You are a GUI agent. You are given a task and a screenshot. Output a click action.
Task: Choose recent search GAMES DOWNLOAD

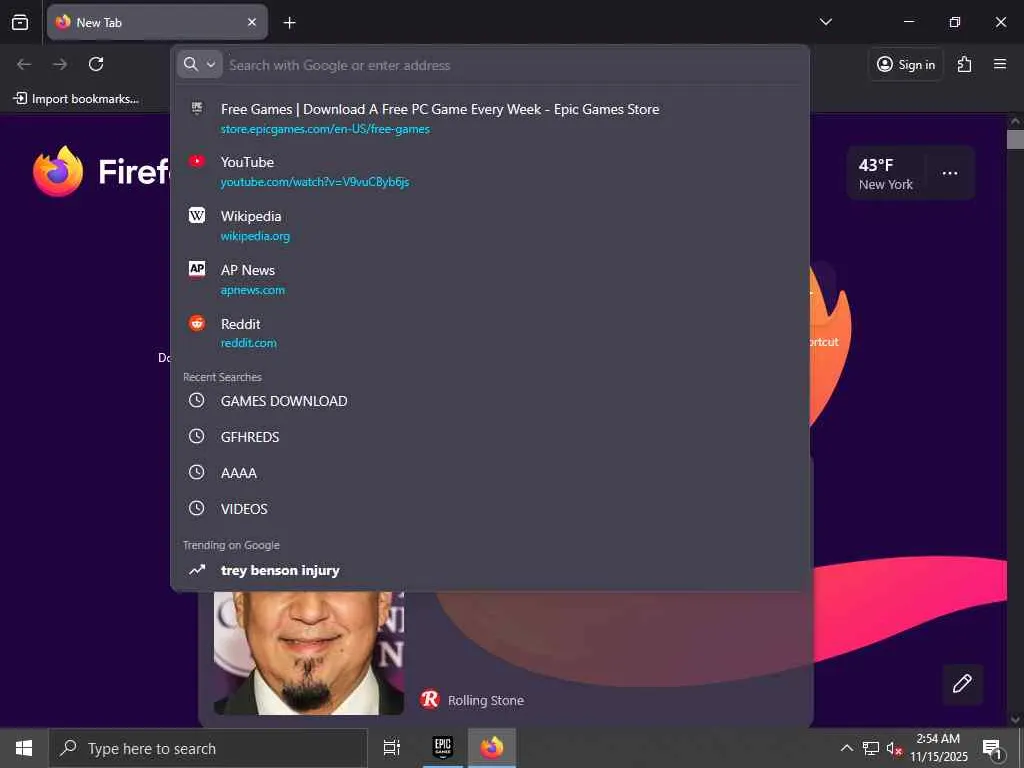[x=490, y=401]
